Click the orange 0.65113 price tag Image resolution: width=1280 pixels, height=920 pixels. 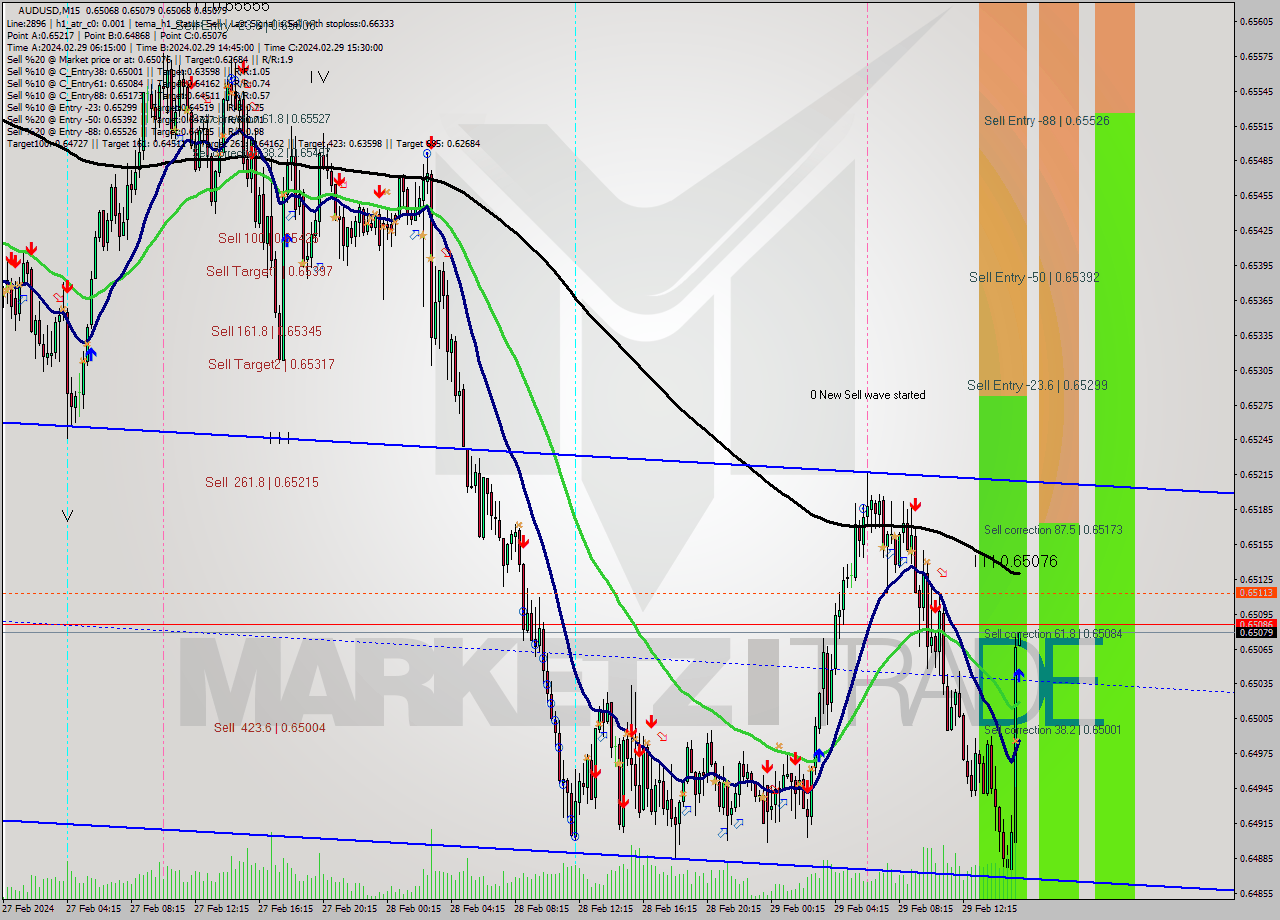(x=1256, y=593)
